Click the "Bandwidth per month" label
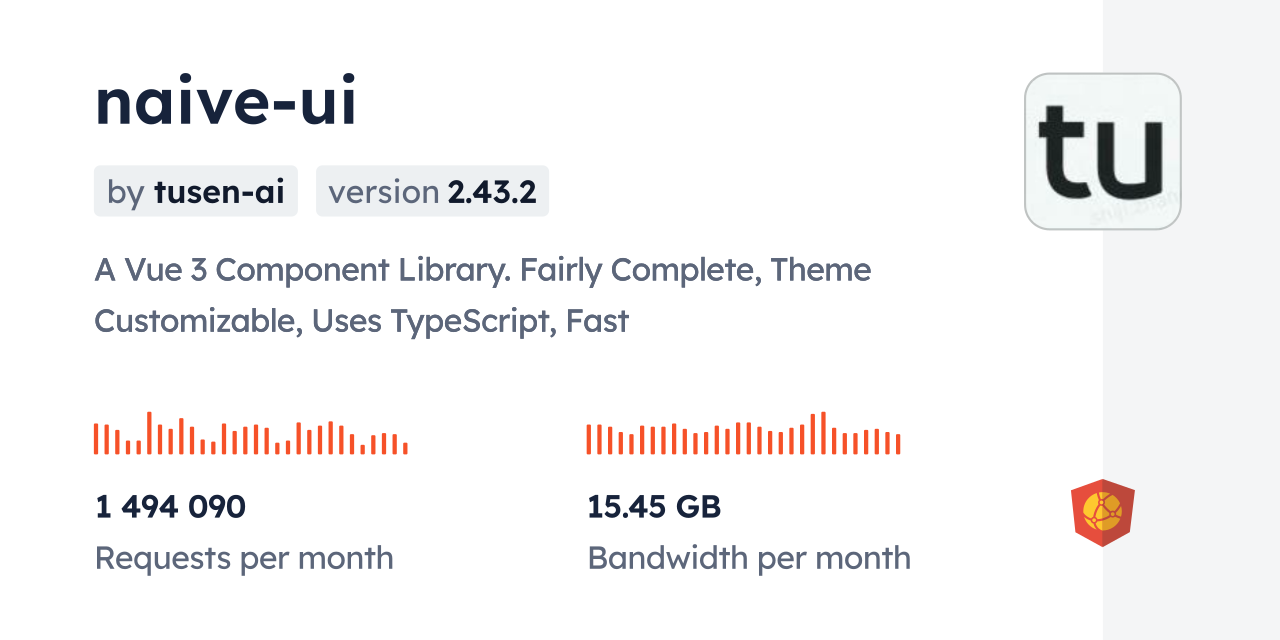 (x=749, y=558)
